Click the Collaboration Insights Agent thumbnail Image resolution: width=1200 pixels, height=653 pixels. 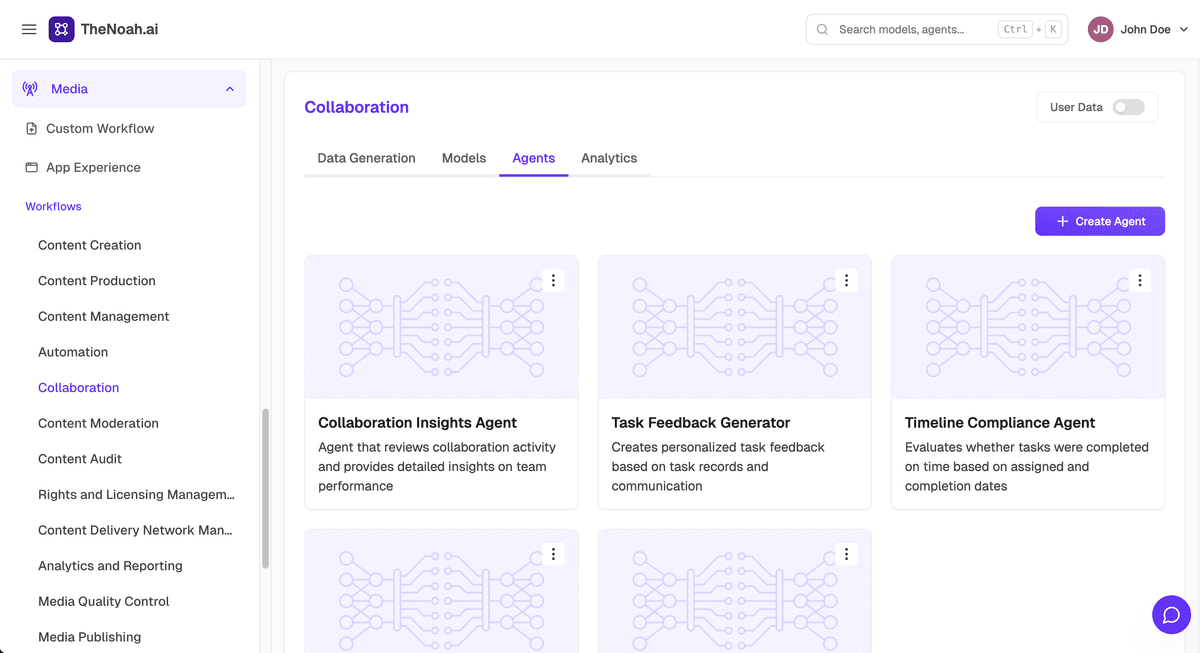tap(441, 327)
